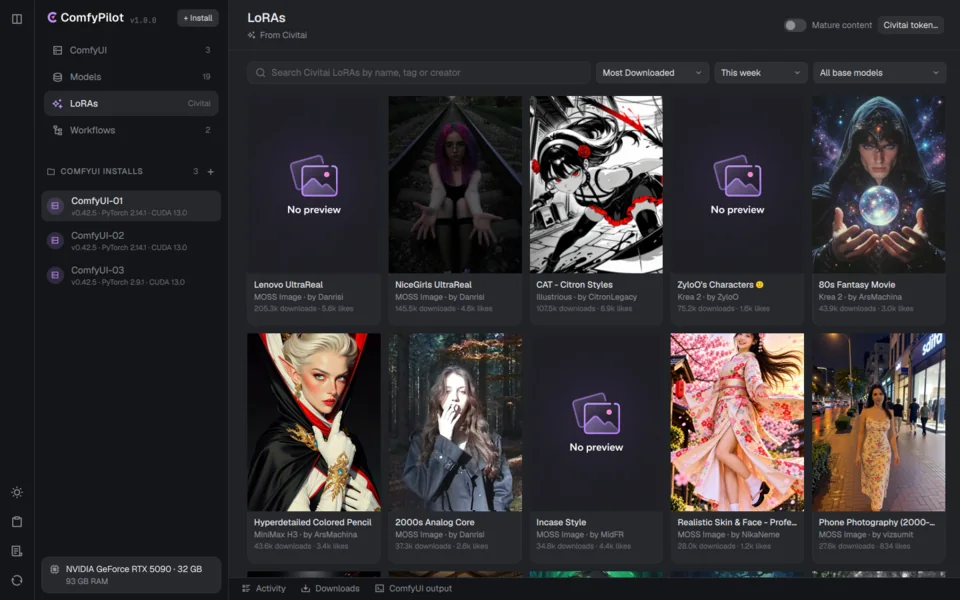The image size is (960, 600).
Task: Open the This week period dropdown
Action: coord(760,73)
